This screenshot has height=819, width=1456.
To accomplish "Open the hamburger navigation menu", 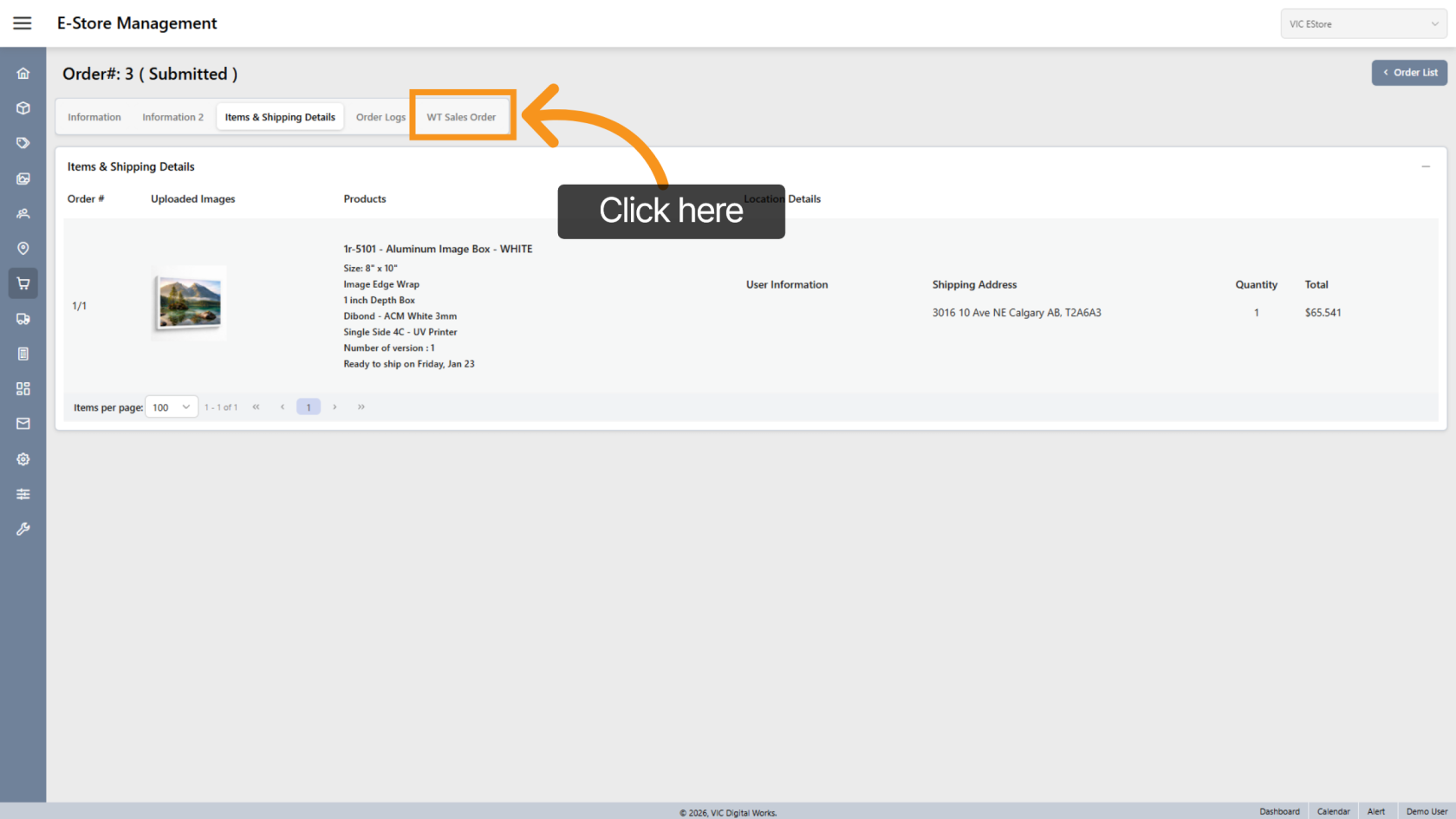I will point(23,23).
